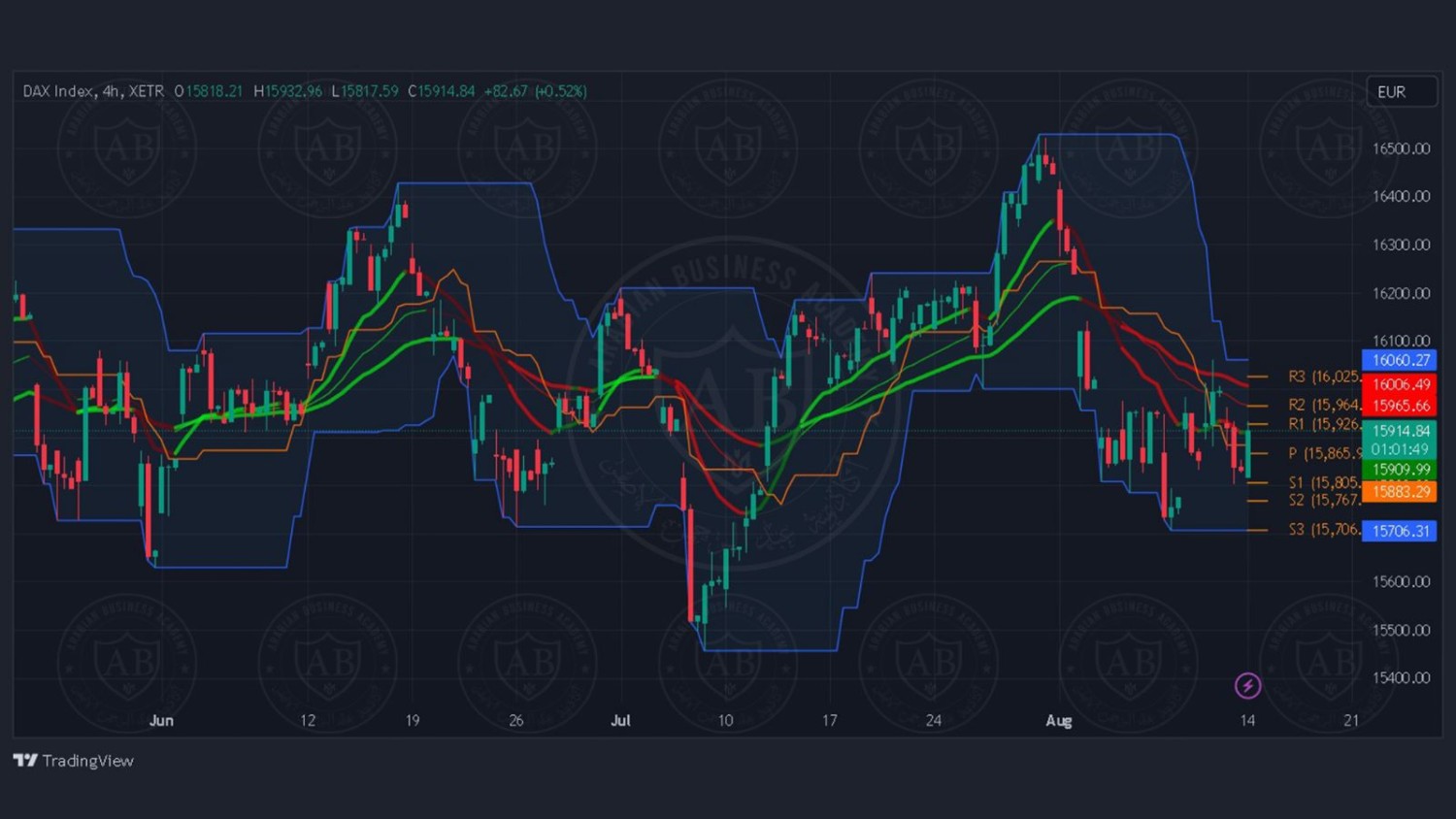Image resolution: width=1456 pixels, height=819 pixels.
Task: Click the P pivot point label
Action: 1323,453
